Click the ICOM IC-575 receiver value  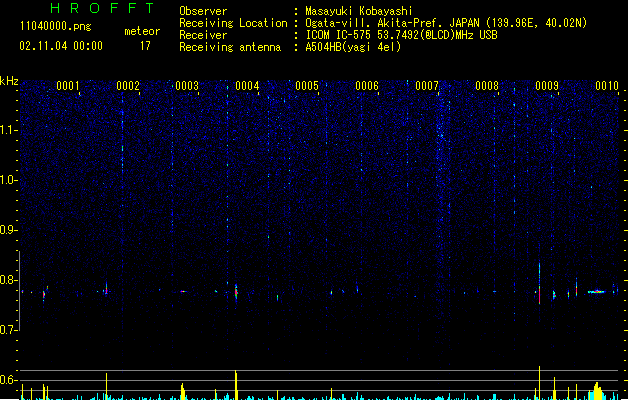tap(401, 35)
